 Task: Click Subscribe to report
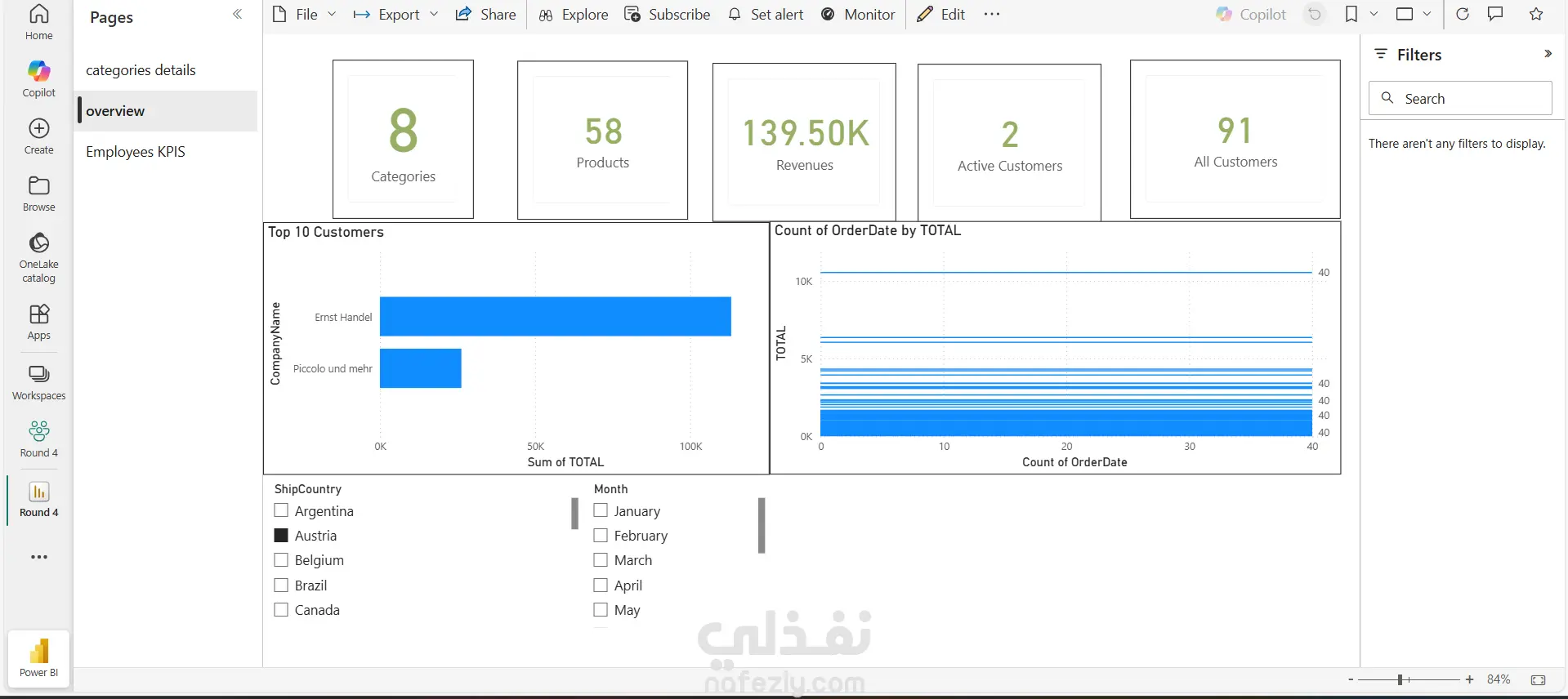click(x=667, y=14)
